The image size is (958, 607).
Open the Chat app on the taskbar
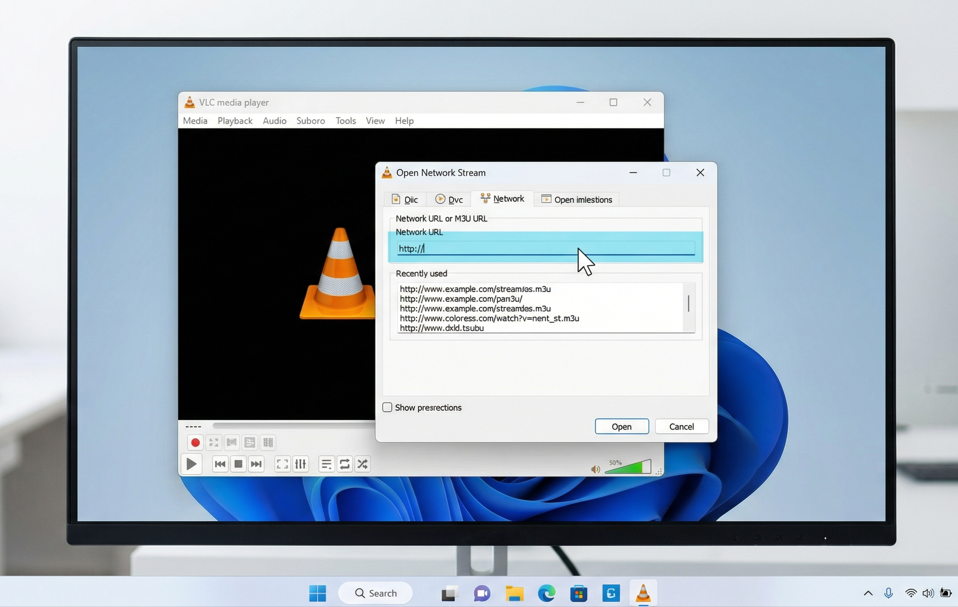pyautogui.click(x=481, y=593)
